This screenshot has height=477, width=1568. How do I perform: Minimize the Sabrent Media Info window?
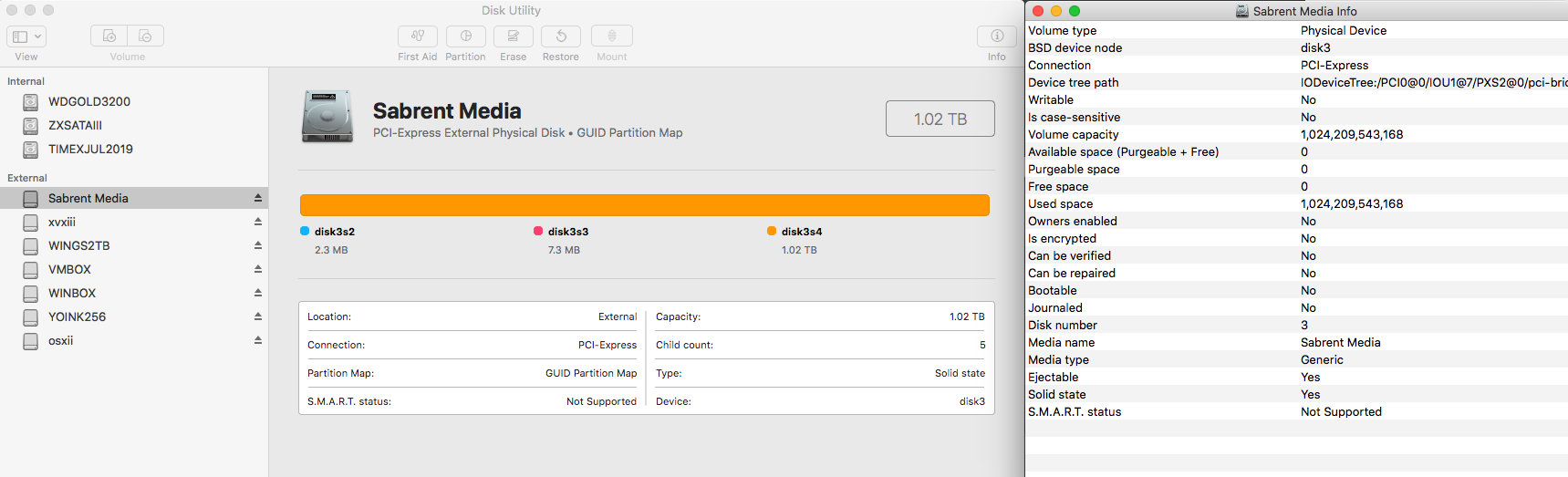coord(1056,11)
